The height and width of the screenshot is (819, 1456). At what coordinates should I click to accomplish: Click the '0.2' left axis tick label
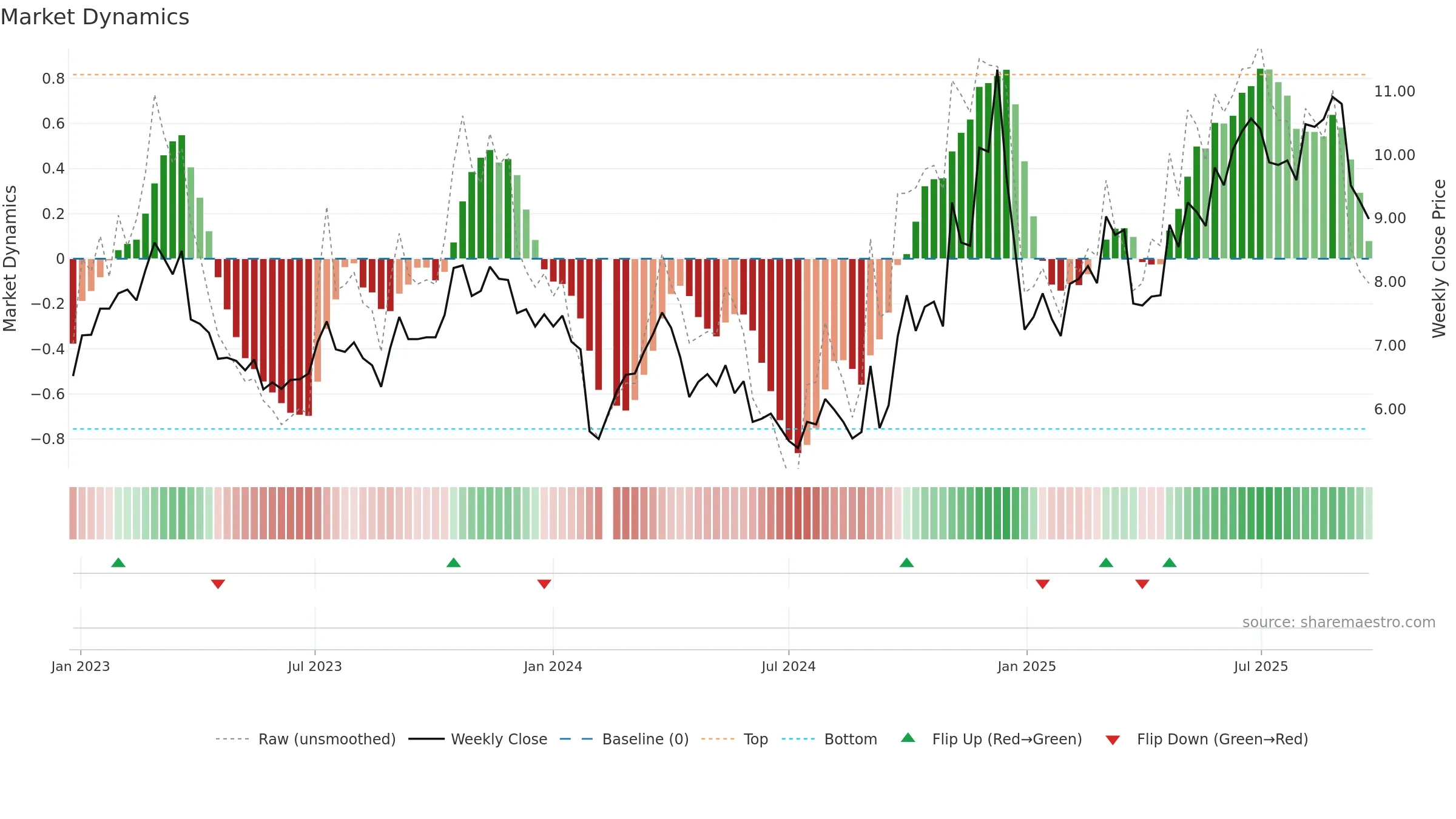click(x=53, y=214)
